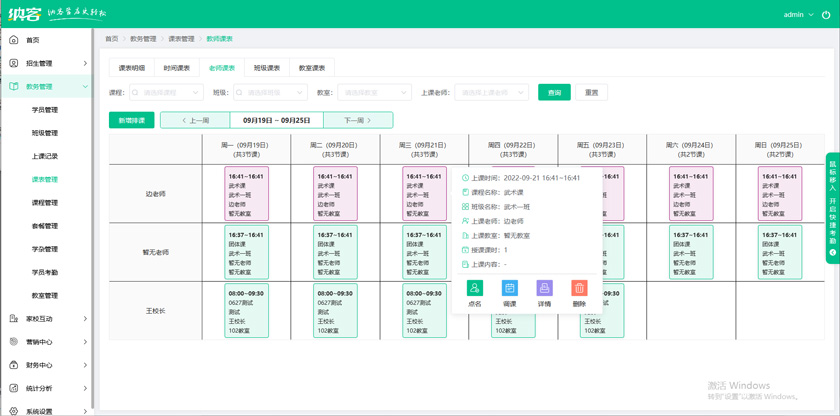Expand the 营销中心 menu chevron
840x416 pixels.
(x=85, y=342)
